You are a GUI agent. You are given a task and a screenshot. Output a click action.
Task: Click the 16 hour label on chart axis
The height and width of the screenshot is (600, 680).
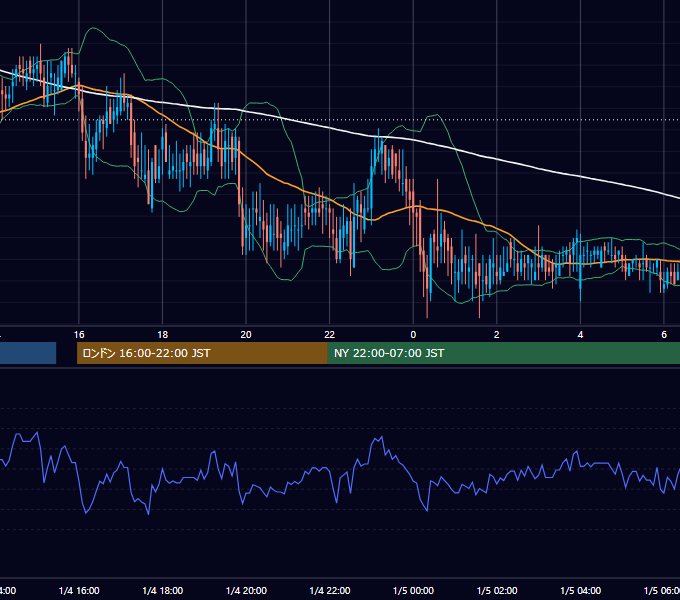pos(79,335)
